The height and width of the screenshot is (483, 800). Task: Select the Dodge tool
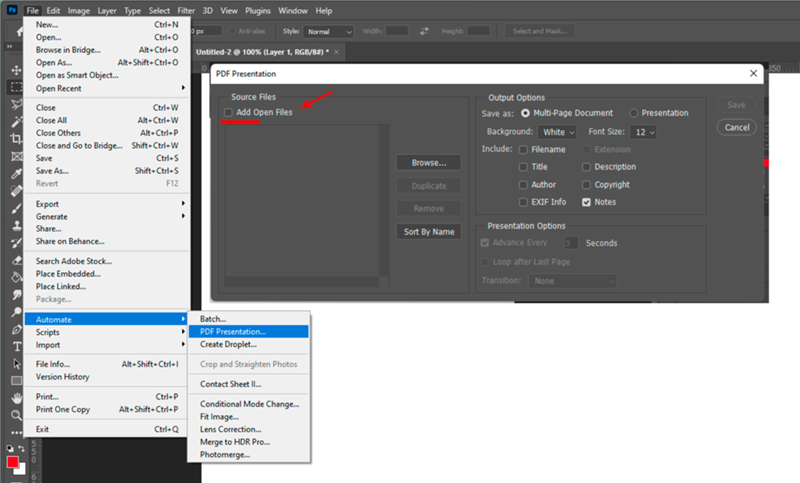[x=16, y=312]
